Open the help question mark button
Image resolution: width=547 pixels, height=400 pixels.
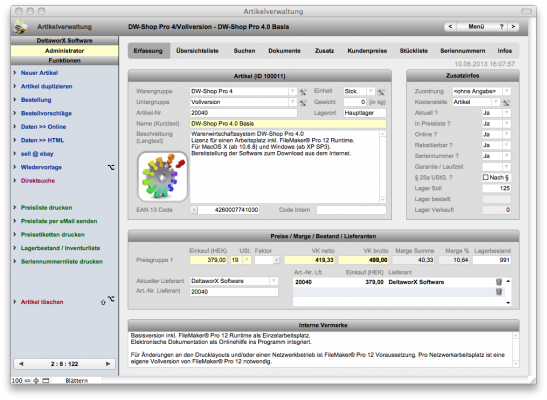pyautogui.click(x=501, y=27)
